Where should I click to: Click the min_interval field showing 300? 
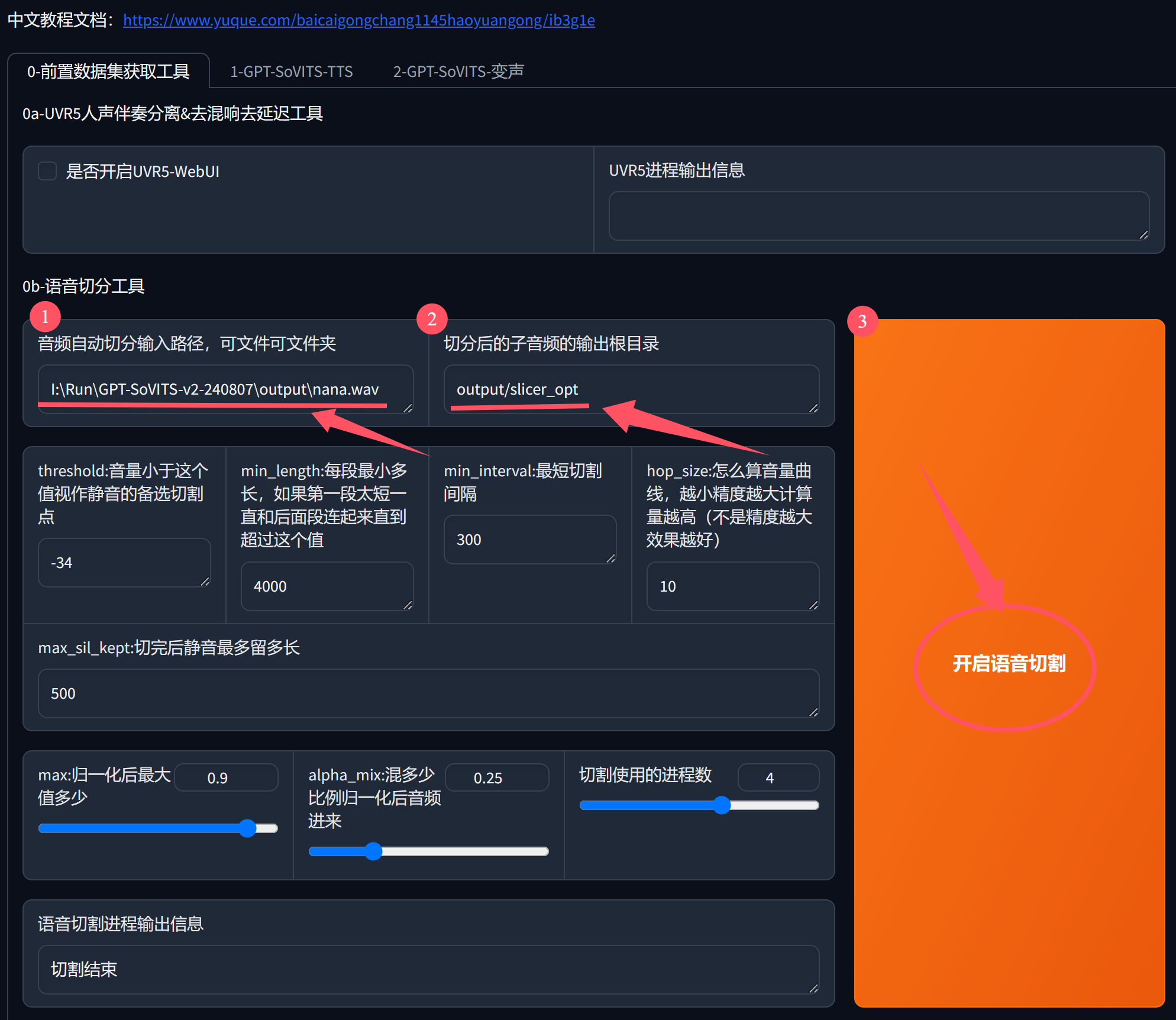click(x=529, y=540)
